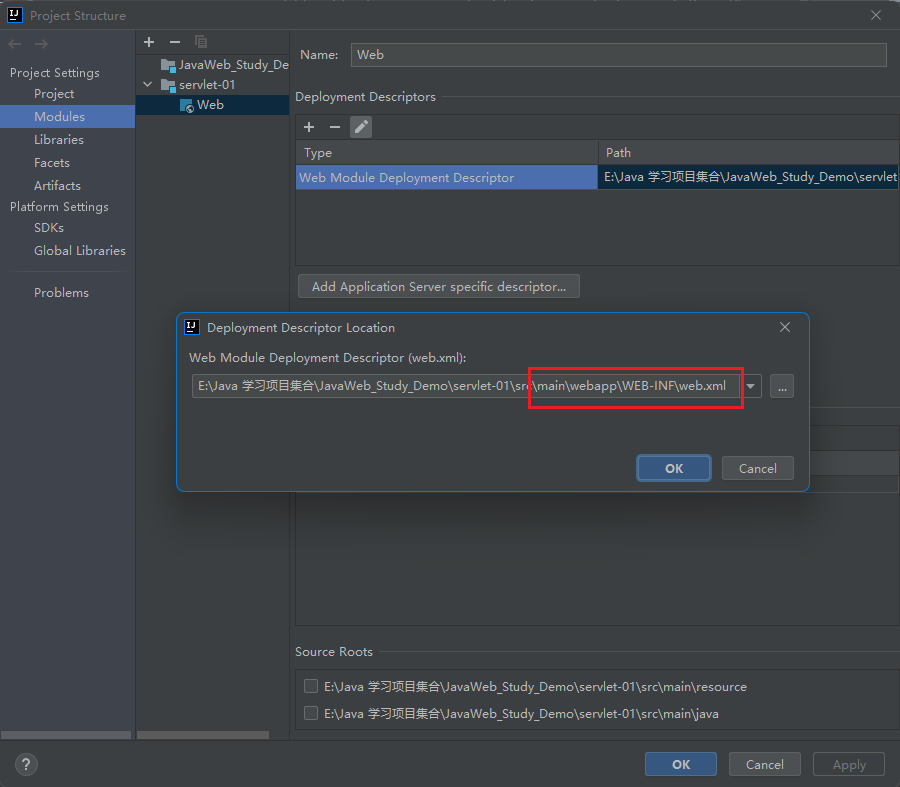Open the help question mark icon
Screen dimensions: 900x787
point(26,764)
